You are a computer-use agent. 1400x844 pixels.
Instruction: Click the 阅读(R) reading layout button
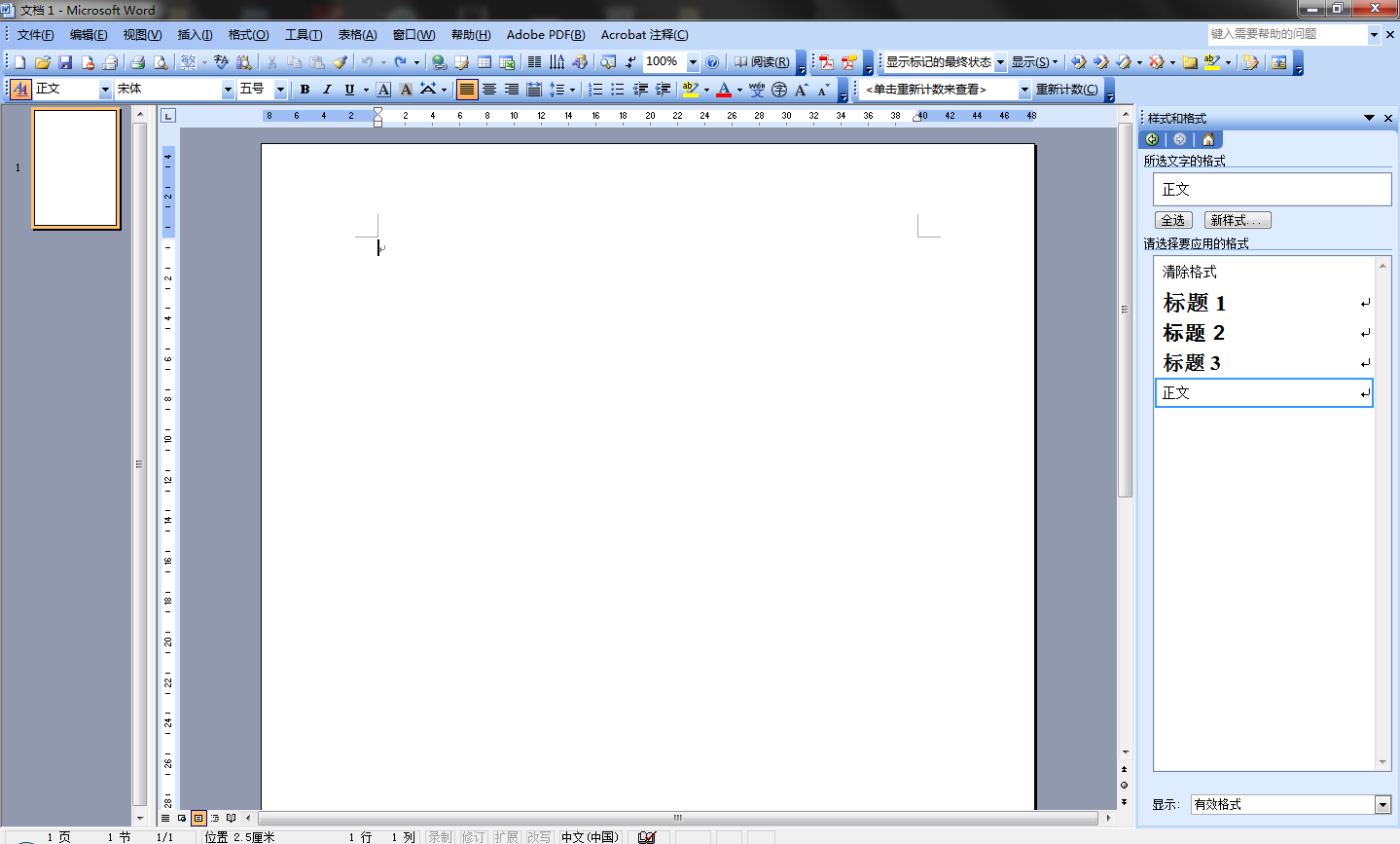click(762, 62)
